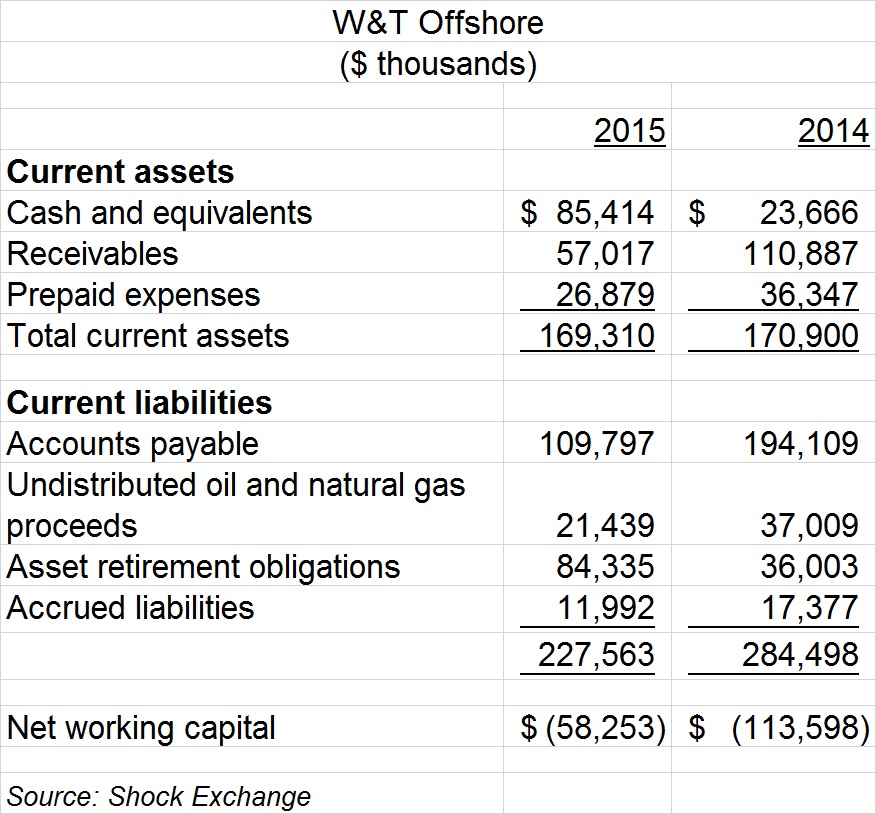
Task: Select the Net working capital label
Action: click(x=141, y=729)
